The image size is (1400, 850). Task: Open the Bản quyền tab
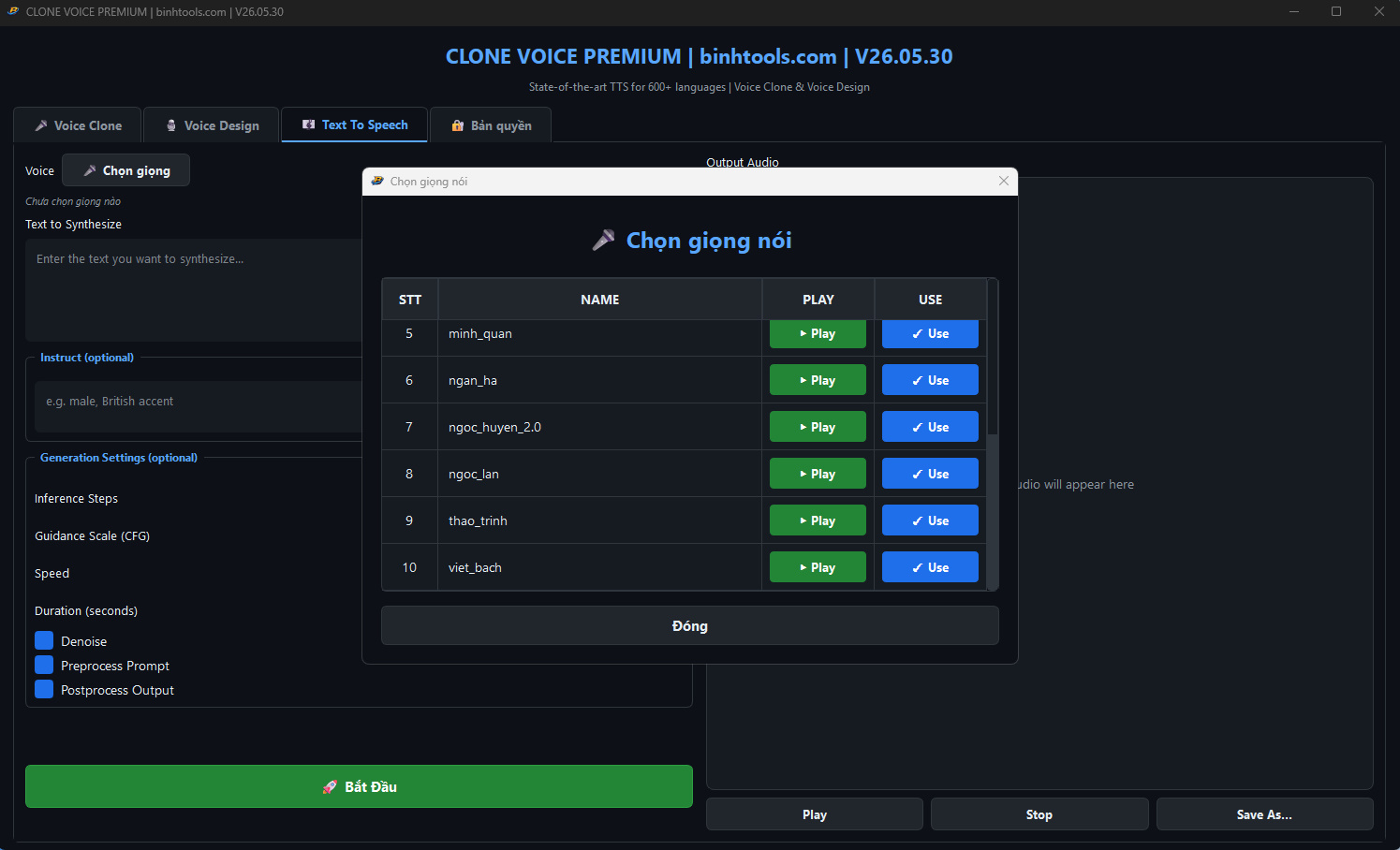pyautogui.click(x=491, y=125)
